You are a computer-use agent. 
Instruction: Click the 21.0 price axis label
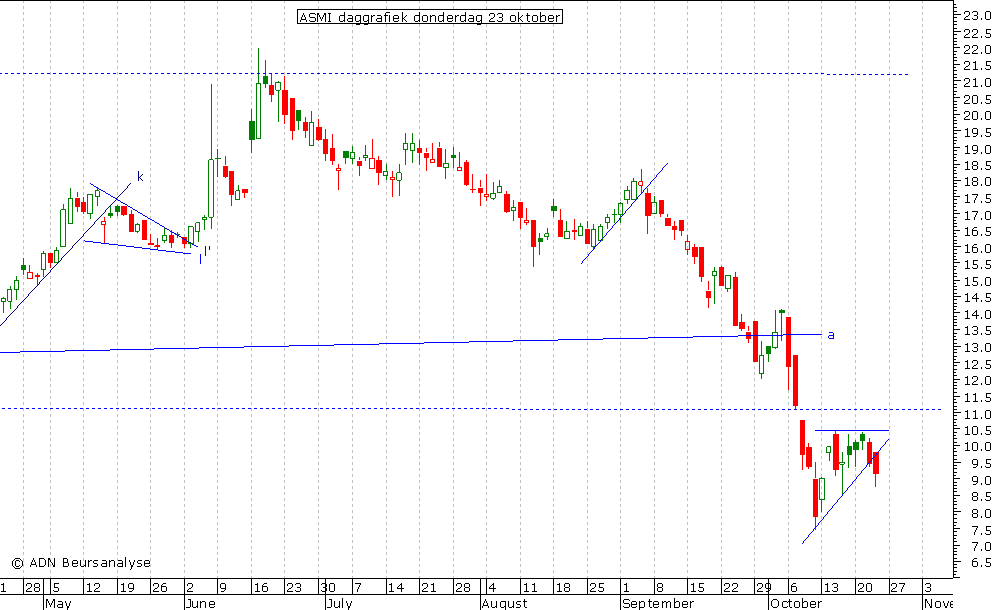click(x=978, y=83)
